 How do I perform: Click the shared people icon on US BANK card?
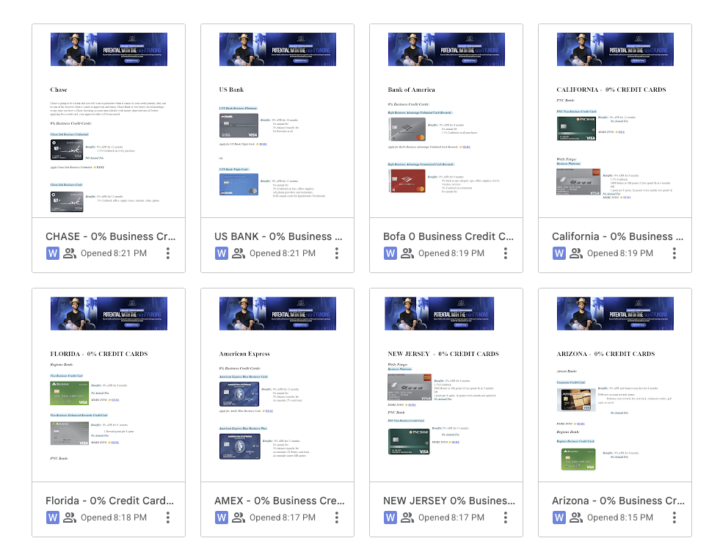[238, 253]
